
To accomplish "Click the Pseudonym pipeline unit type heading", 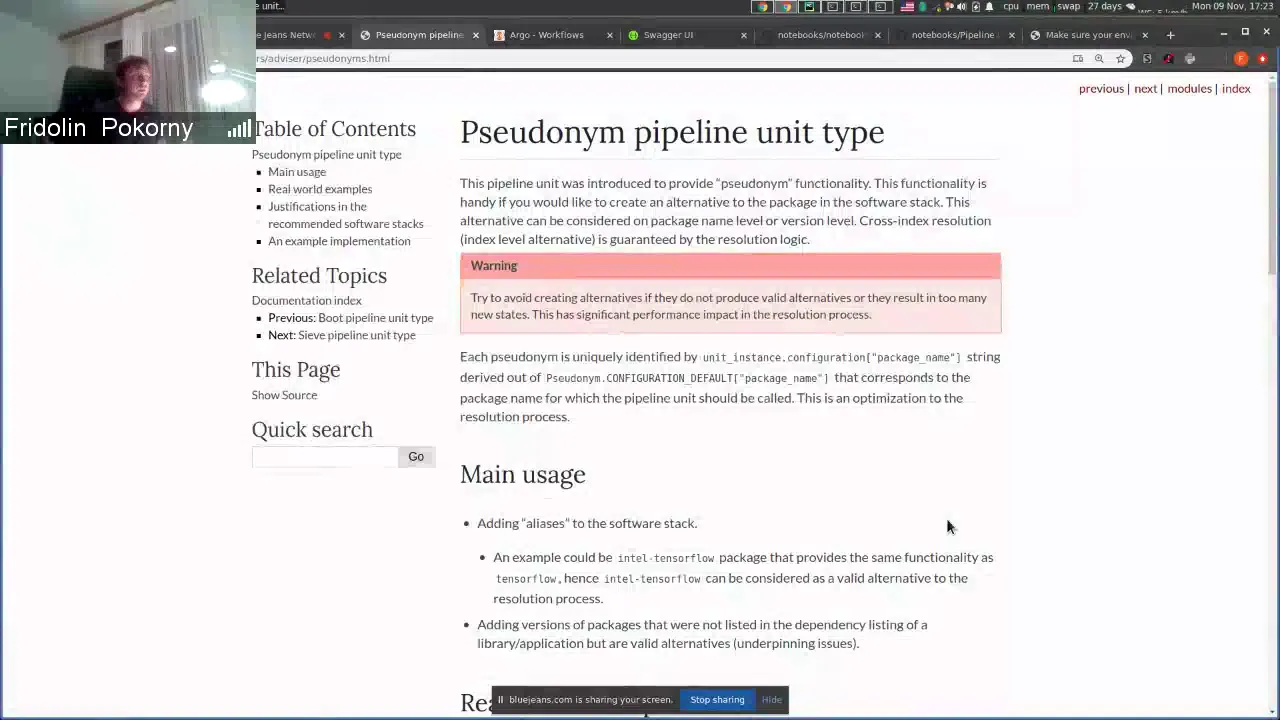I will coord(672,132).
